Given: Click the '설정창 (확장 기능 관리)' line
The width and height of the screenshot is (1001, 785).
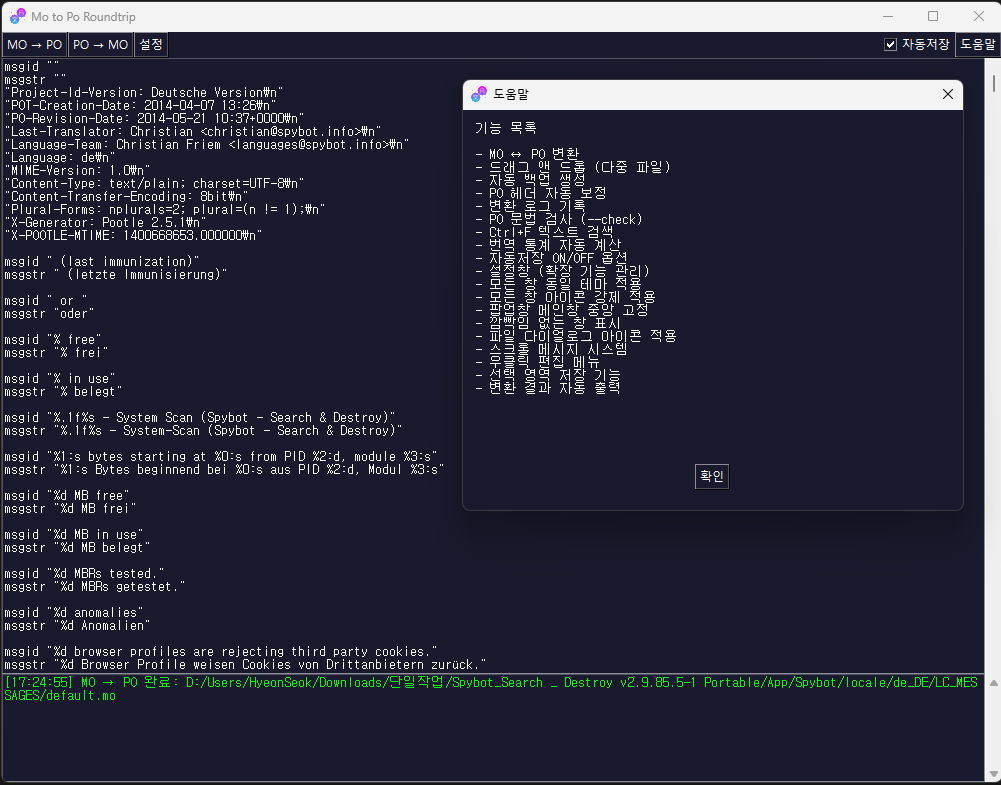Looking at the screenshot, I should [x=562, y=271].
